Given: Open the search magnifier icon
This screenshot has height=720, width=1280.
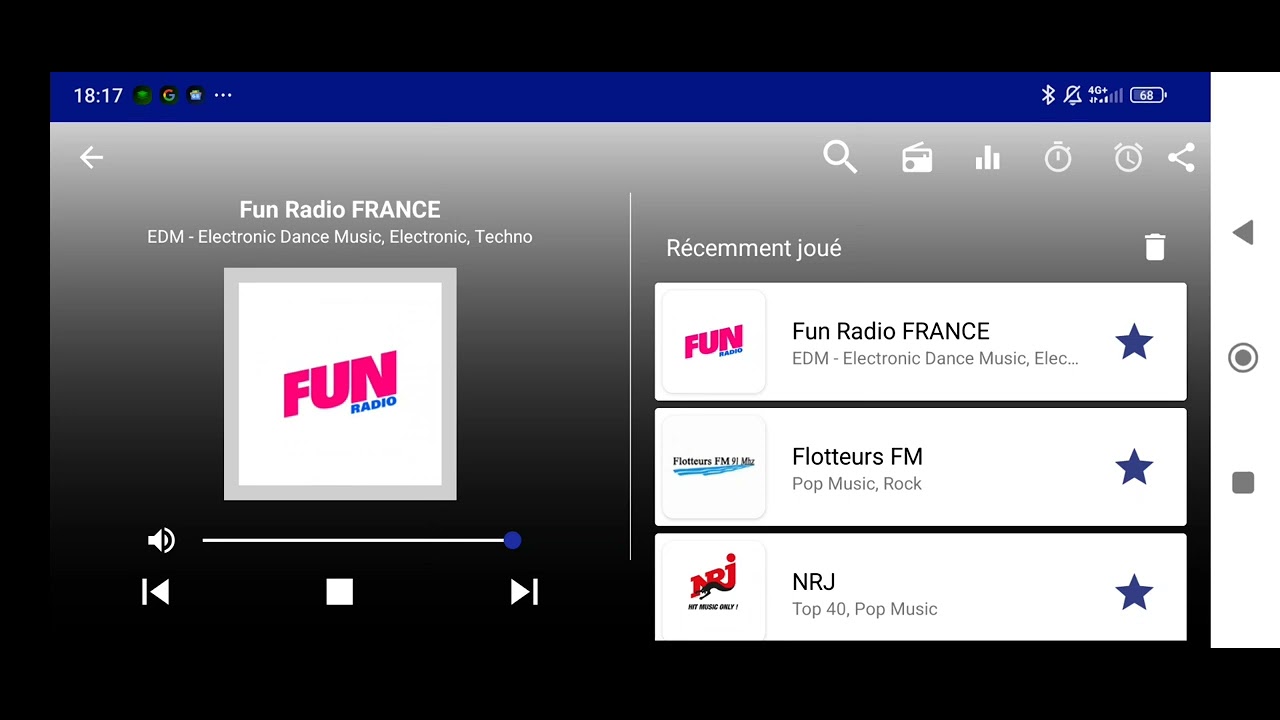Looking at the screenshot, I should tap(840, 157).
